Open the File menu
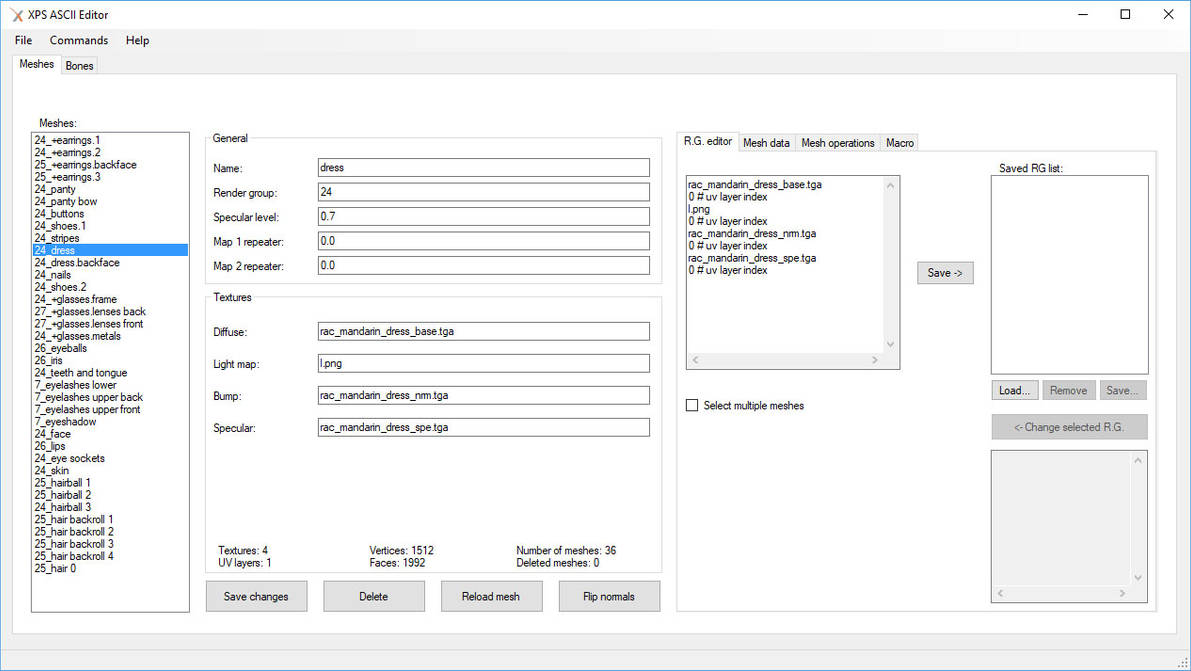The width and height of the screenshot is (1191, 671). pyautogui.click(x=23, y=40)
